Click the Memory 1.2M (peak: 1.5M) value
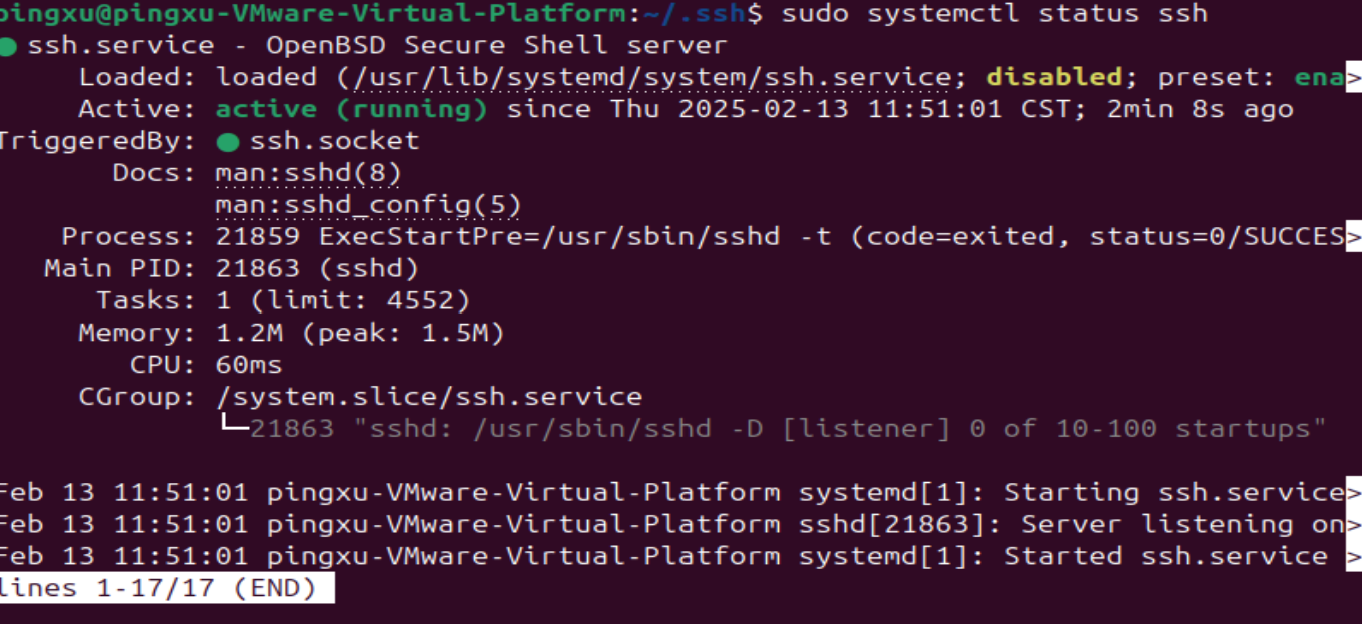This screenshot has width=1362, height=624. click(360, 333)
